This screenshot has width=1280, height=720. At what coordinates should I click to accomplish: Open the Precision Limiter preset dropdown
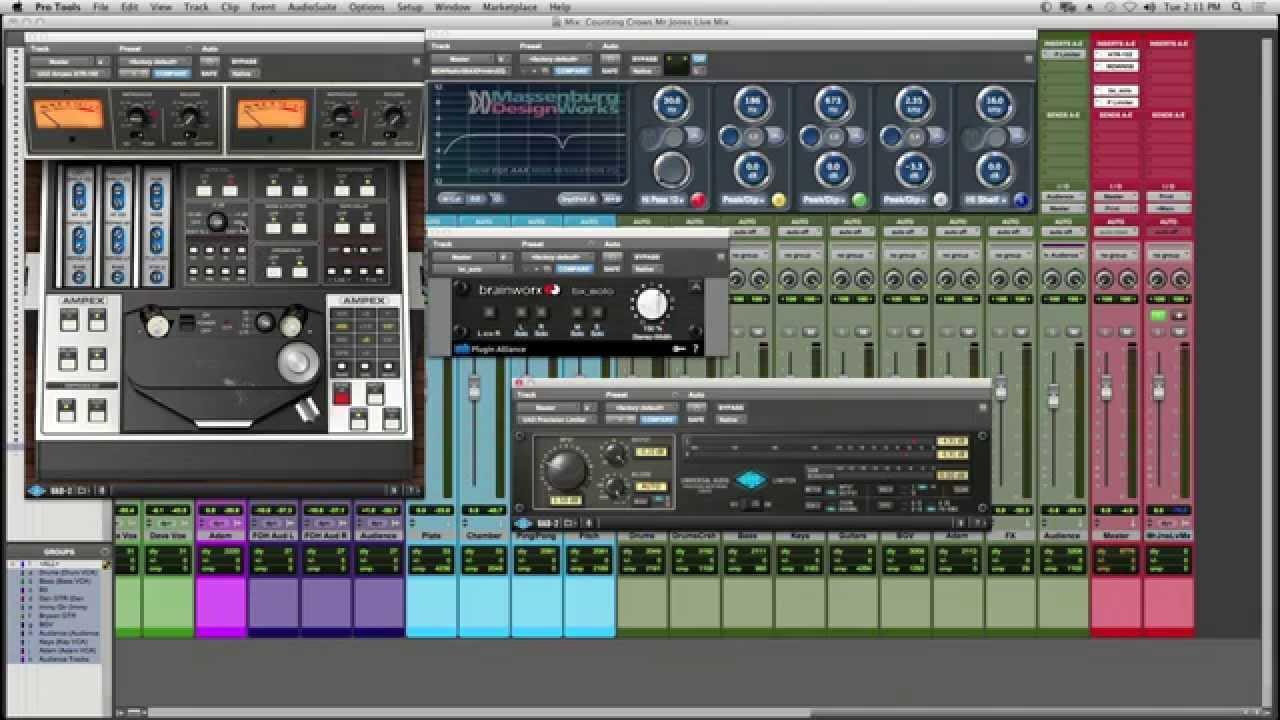(640, 408)
